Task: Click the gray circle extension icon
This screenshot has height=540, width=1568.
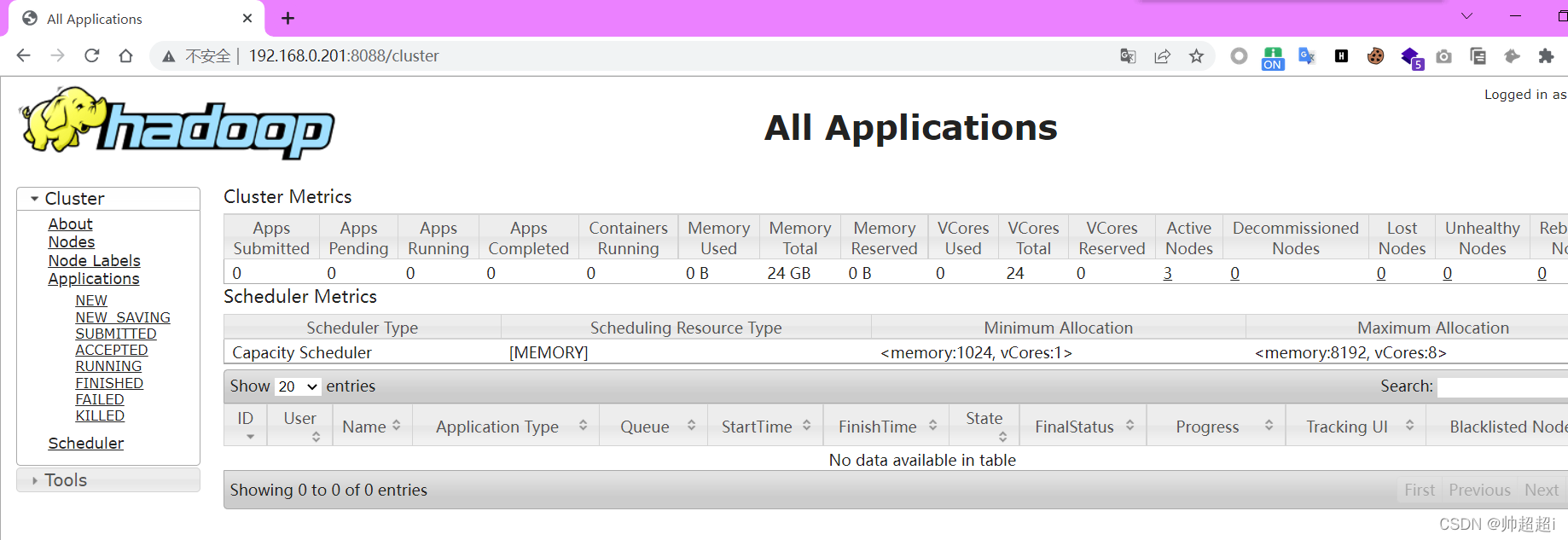Action: pos(1239,56)
